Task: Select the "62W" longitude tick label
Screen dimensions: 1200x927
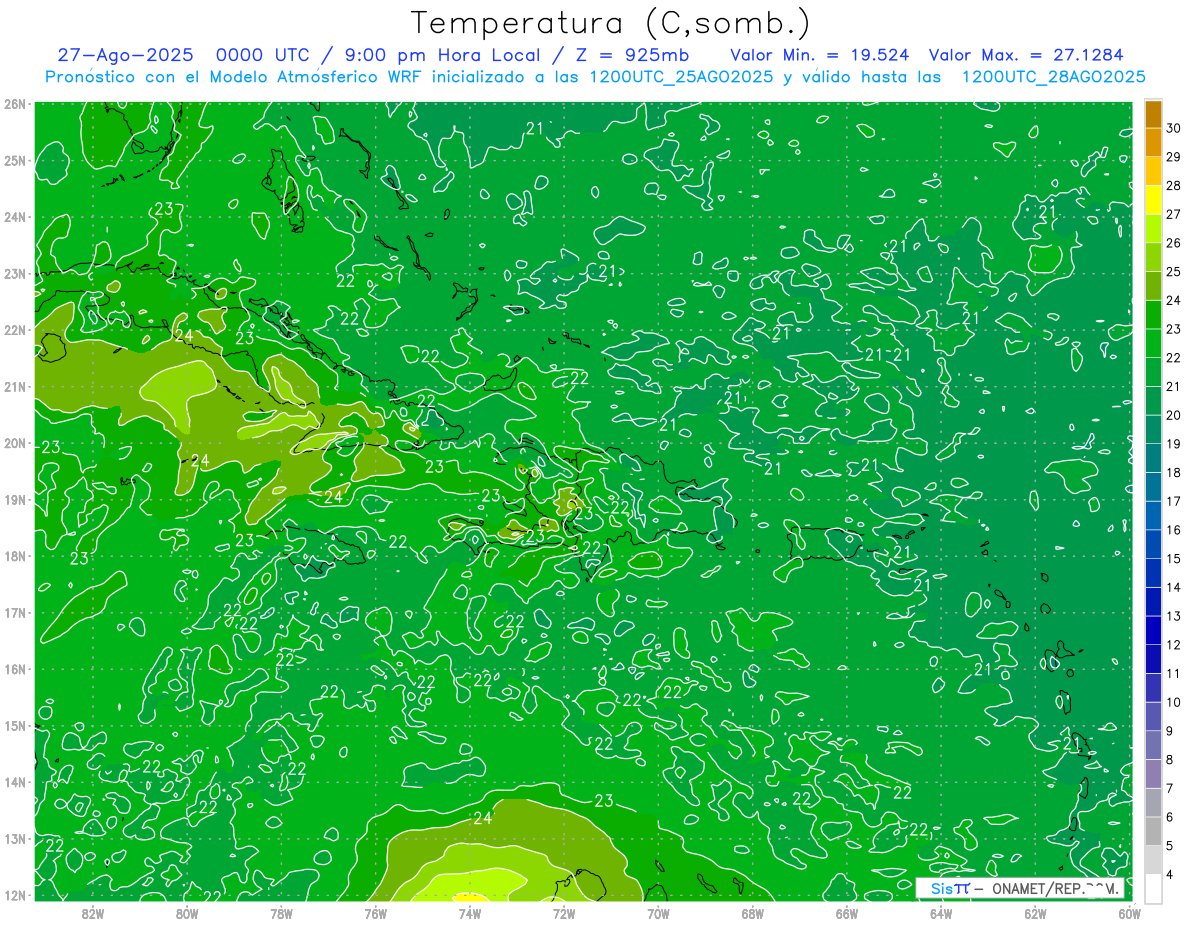Action: point(1035,913)
